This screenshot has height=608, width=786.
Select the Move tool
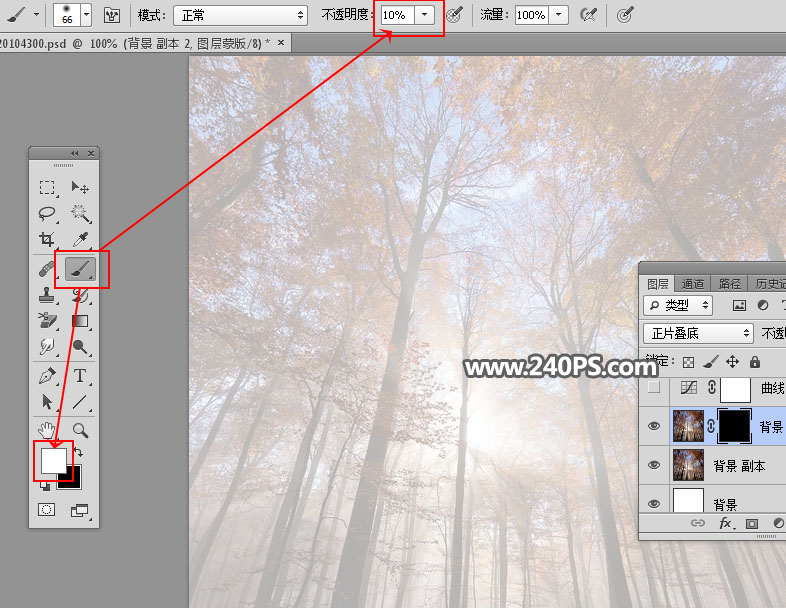[80, 188]
